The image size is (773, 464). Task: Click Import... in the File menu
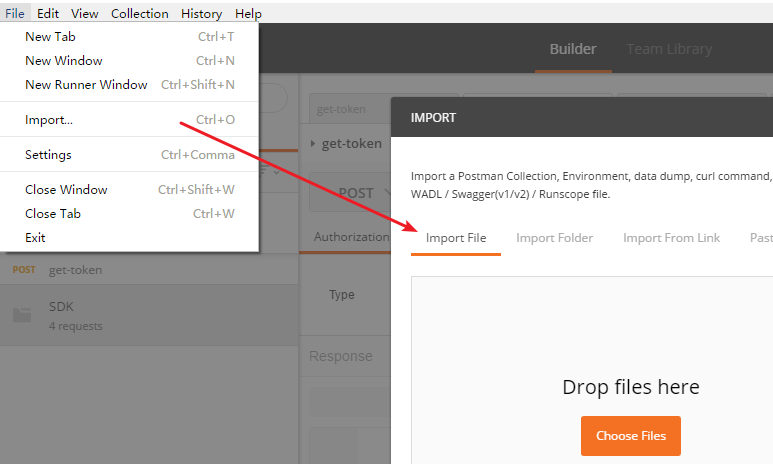click(130, 120)
